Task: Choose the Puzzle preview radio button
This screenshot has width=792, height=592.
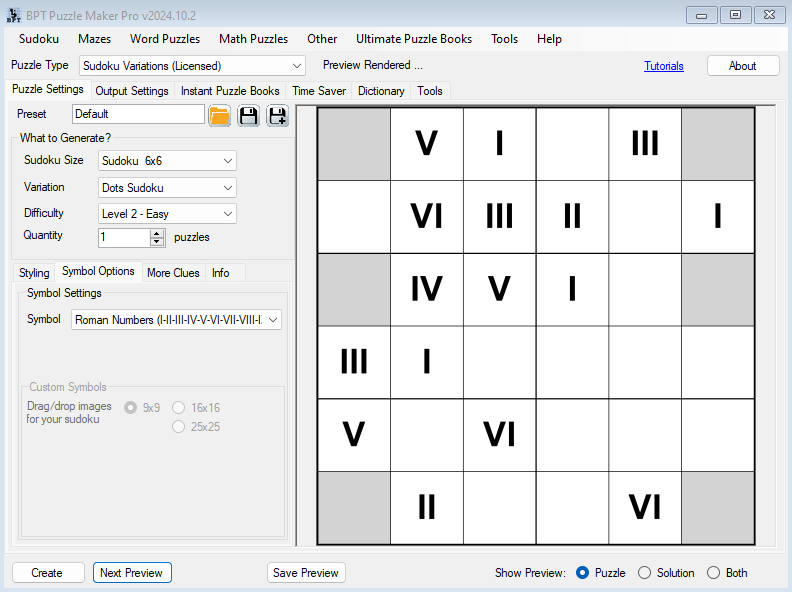Action: click(583, 573)
